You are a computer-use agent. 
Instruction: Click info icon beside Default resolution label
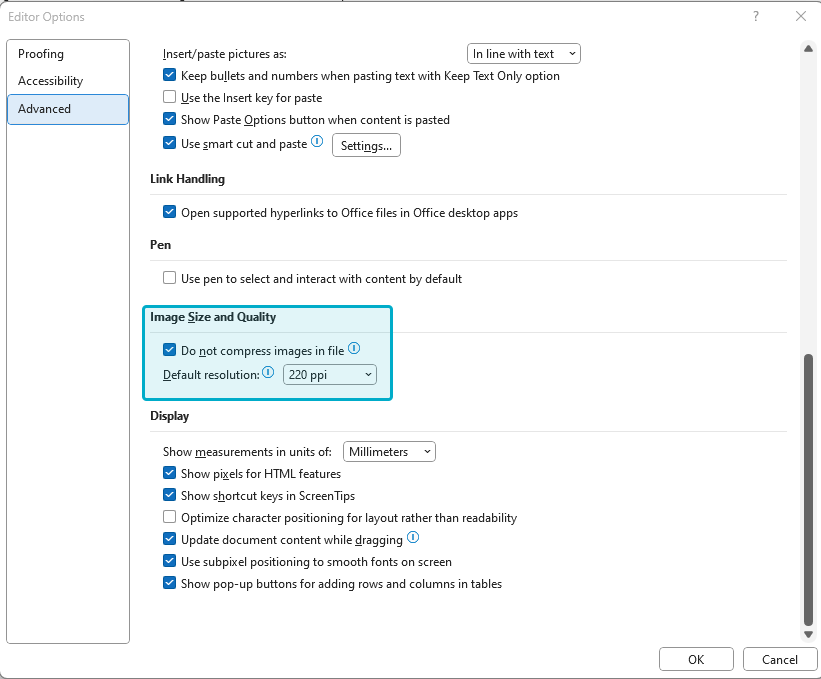coord(268,372)
